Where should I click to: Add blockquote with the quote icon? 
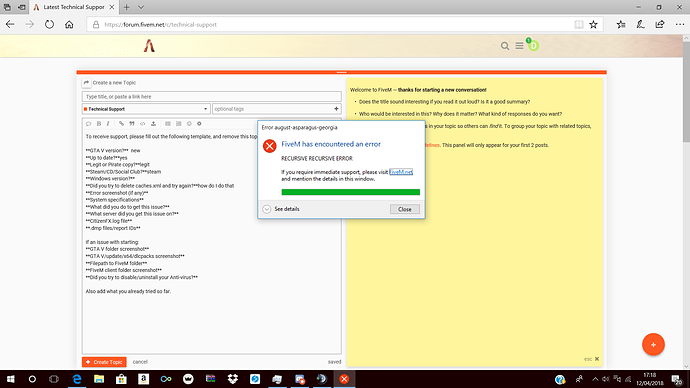pos(132,124)
